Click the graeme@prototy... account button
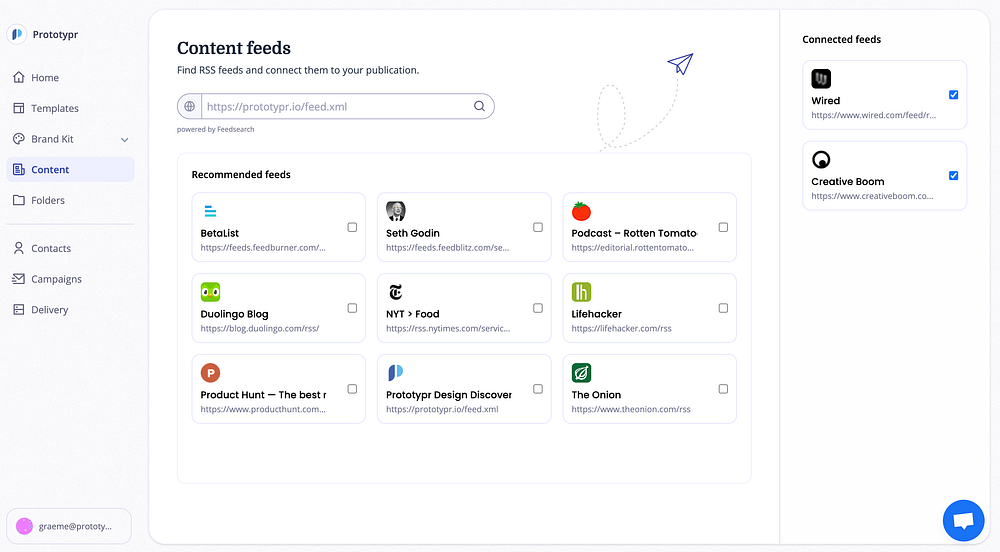1000x552 pixels. [x=69, y=526]
